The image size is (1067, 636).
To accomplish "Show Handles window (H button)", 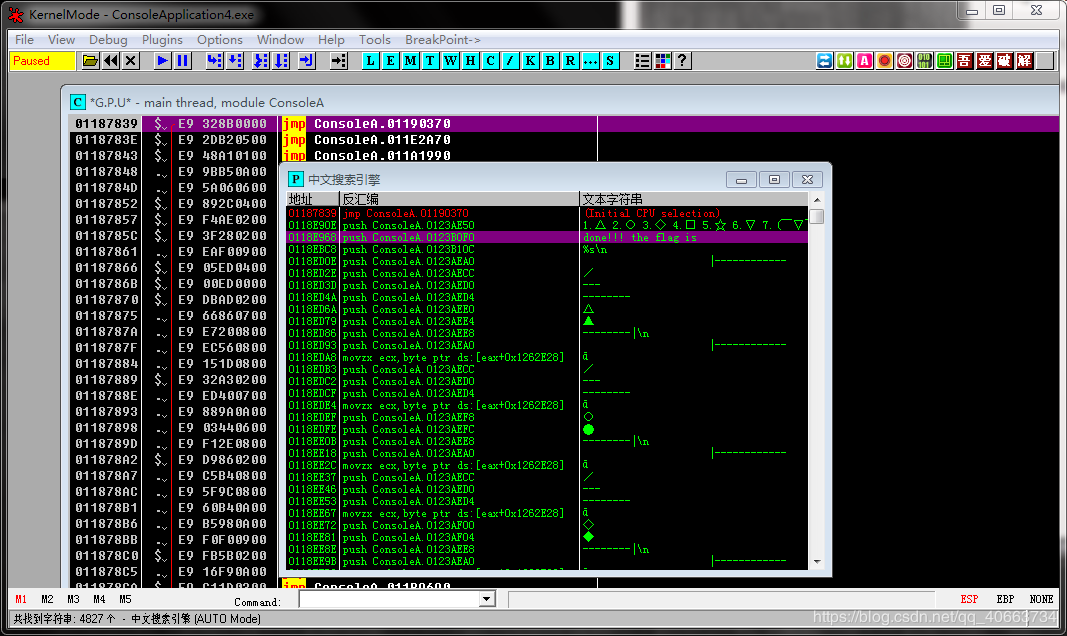I will click(470, 61).
